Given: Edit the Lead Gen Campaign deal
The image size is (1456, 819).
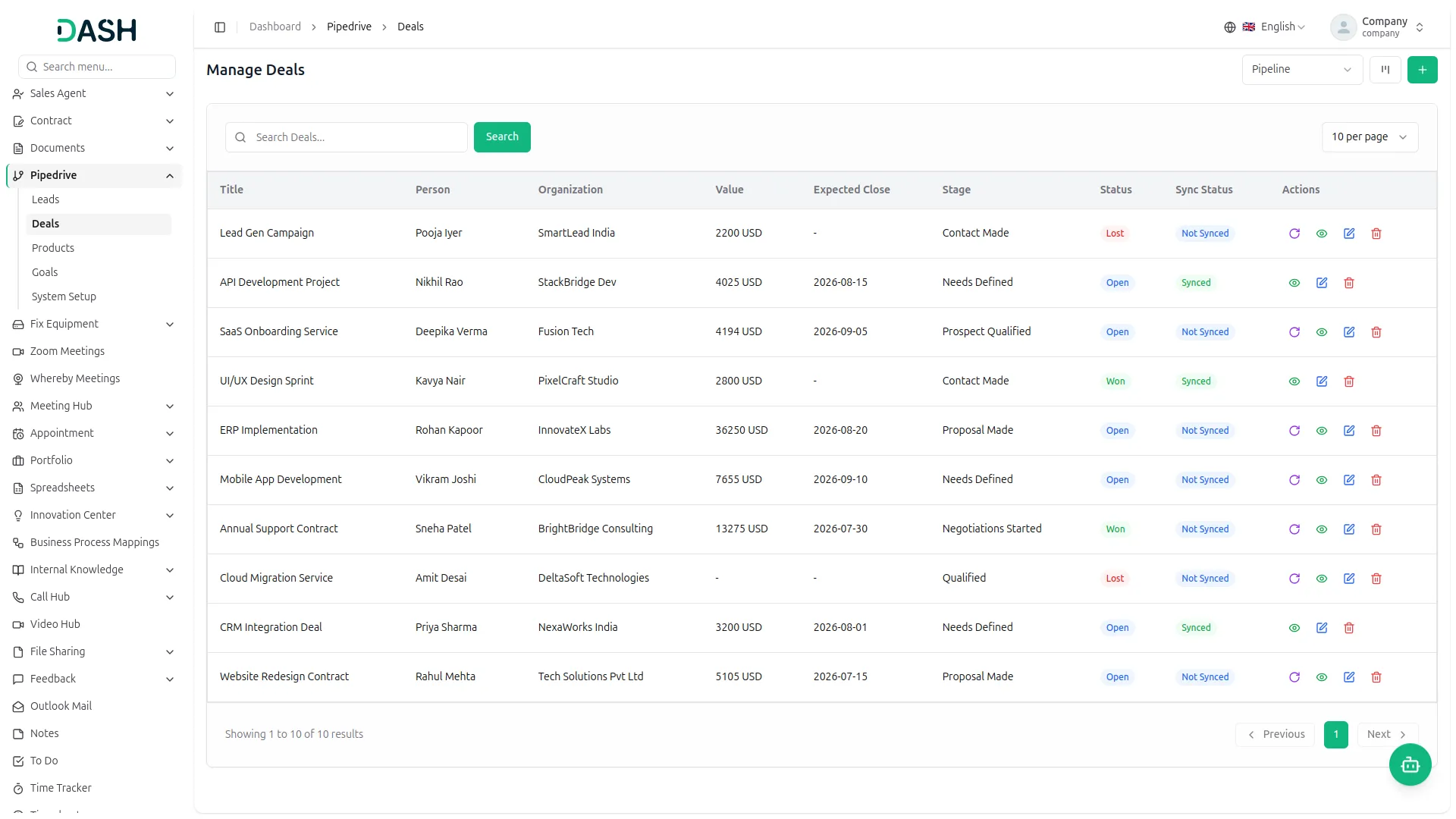Looking at the screenshot, I should click(x=1349, y=234).
